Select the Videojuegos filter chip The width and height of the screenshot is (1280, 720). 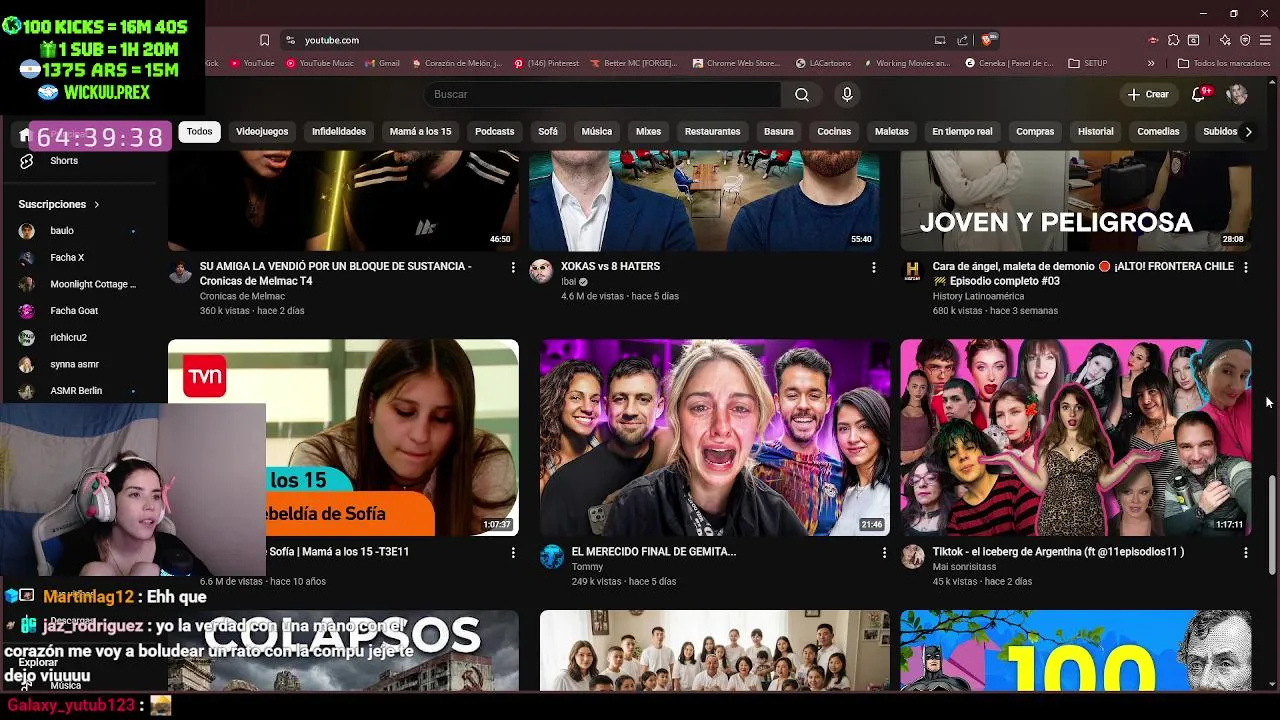[x=262, y=131]
